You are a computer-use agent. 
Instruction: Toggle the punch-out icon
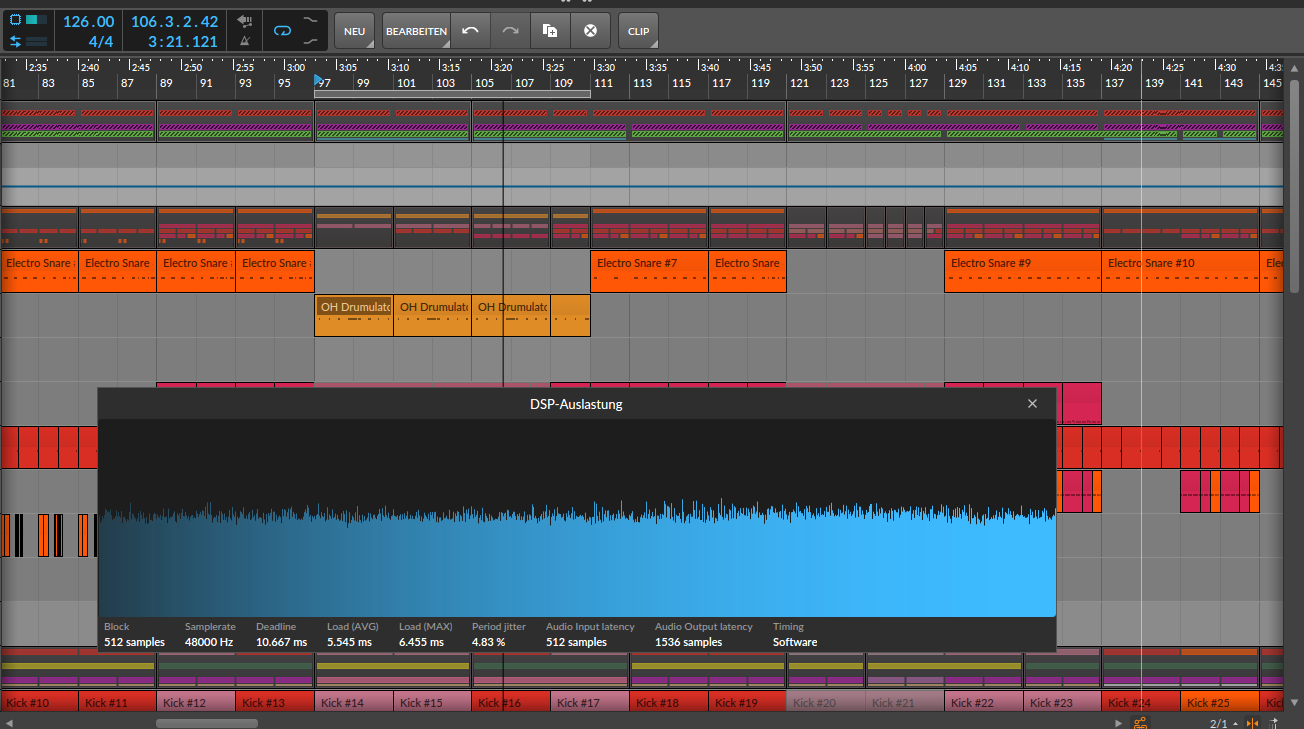[312, 41]
